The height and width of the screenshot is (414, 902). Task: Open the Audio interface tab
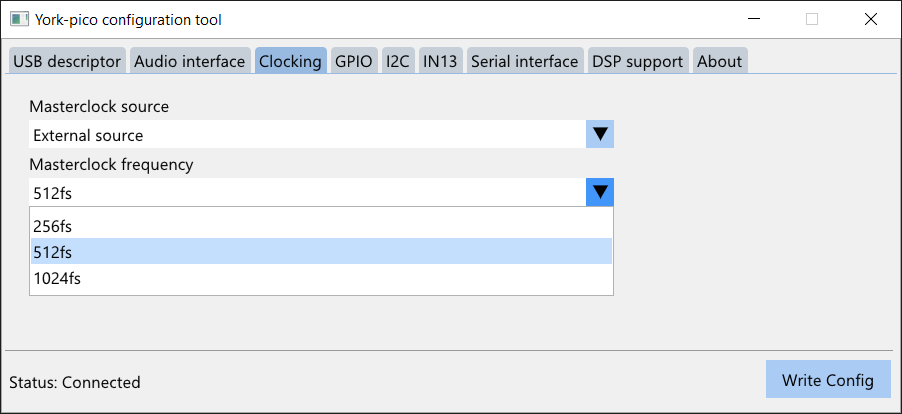pos(190,61)
